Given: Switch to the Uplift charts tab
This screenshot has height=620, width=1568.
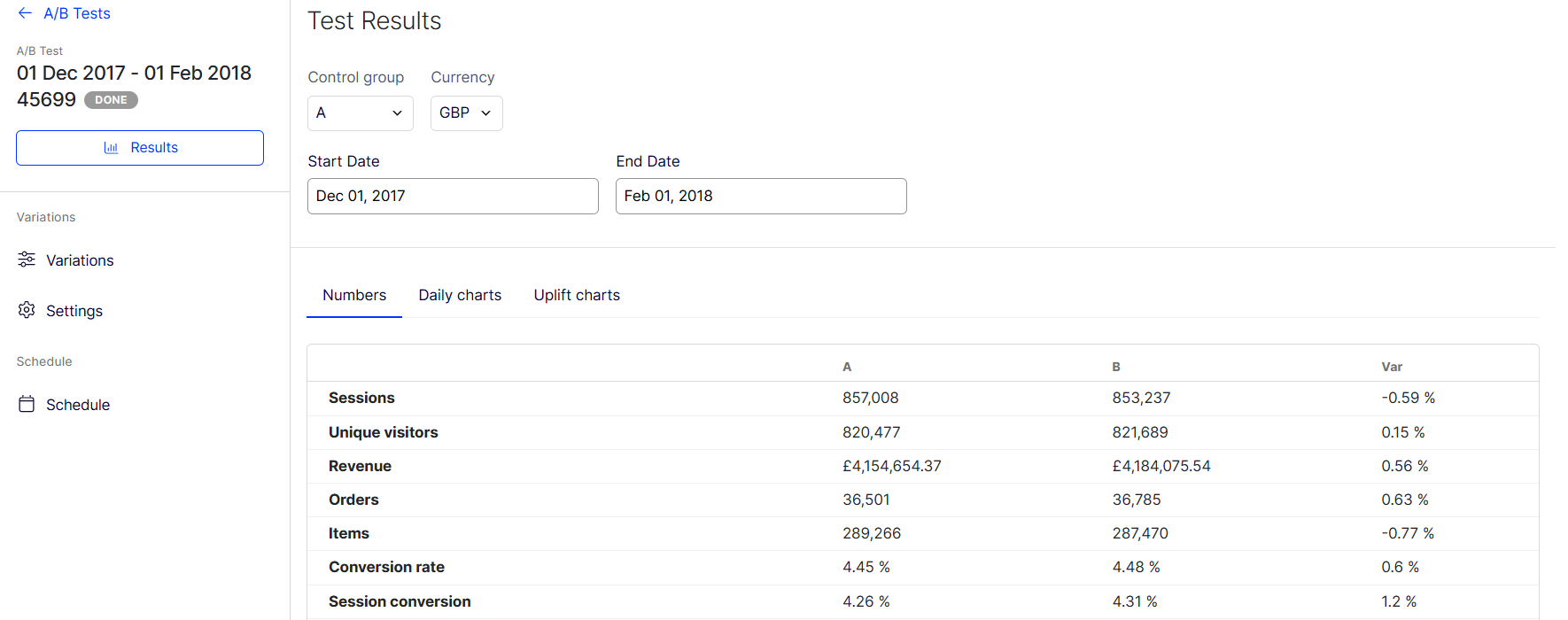Looking at the screenshot, I should [577, 295].
